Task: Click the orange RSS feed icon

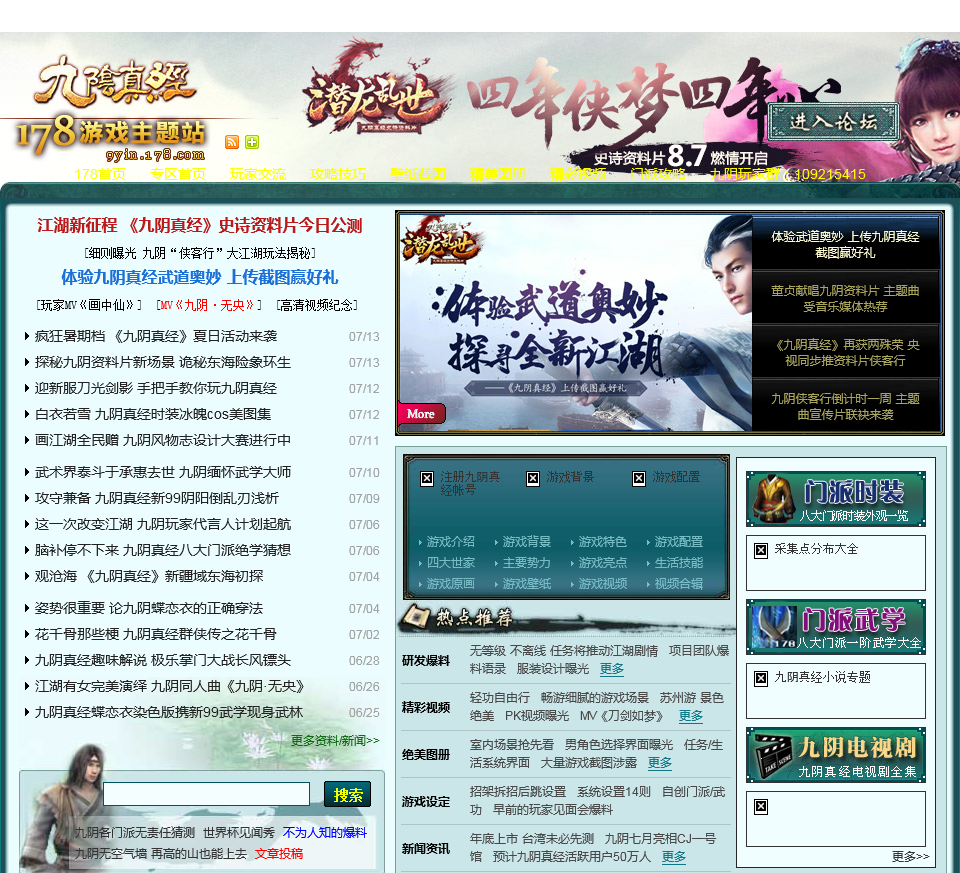Action: click(232, 142)
